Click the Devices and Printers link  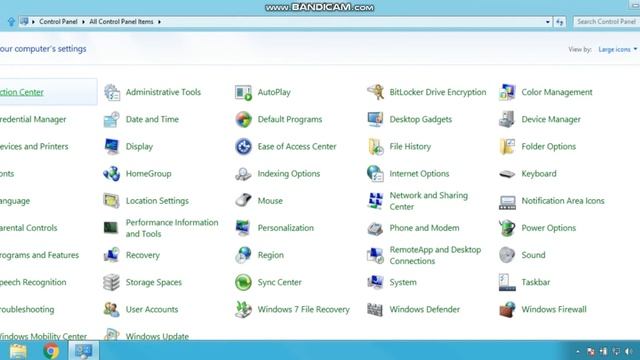coord(34,147)
